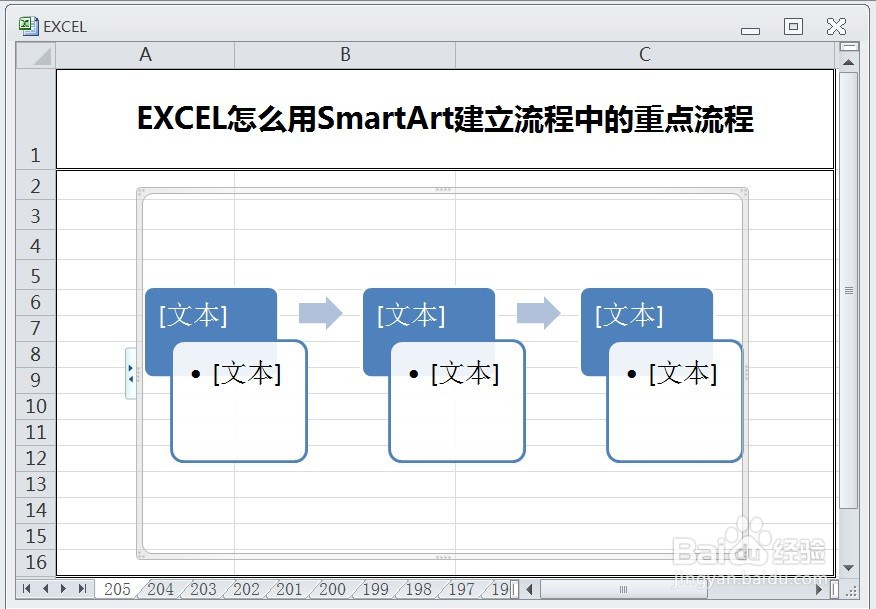Select row 16 header
The width and height of the screenshot is (876, 609).
pyautogui.click(x=36, y=562)
